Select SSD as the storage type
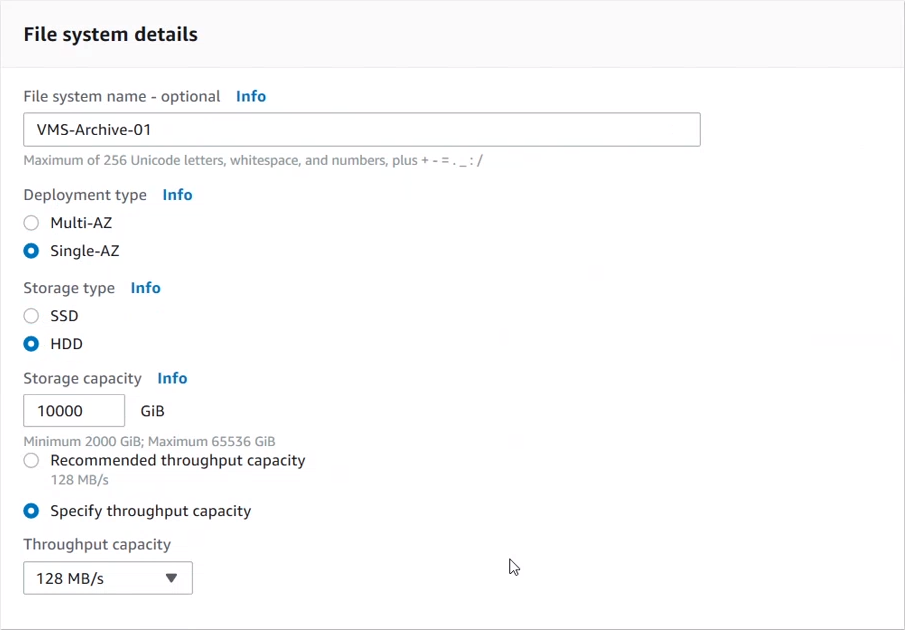The height and width of the screenshot is (630, 905). (32, 316)
